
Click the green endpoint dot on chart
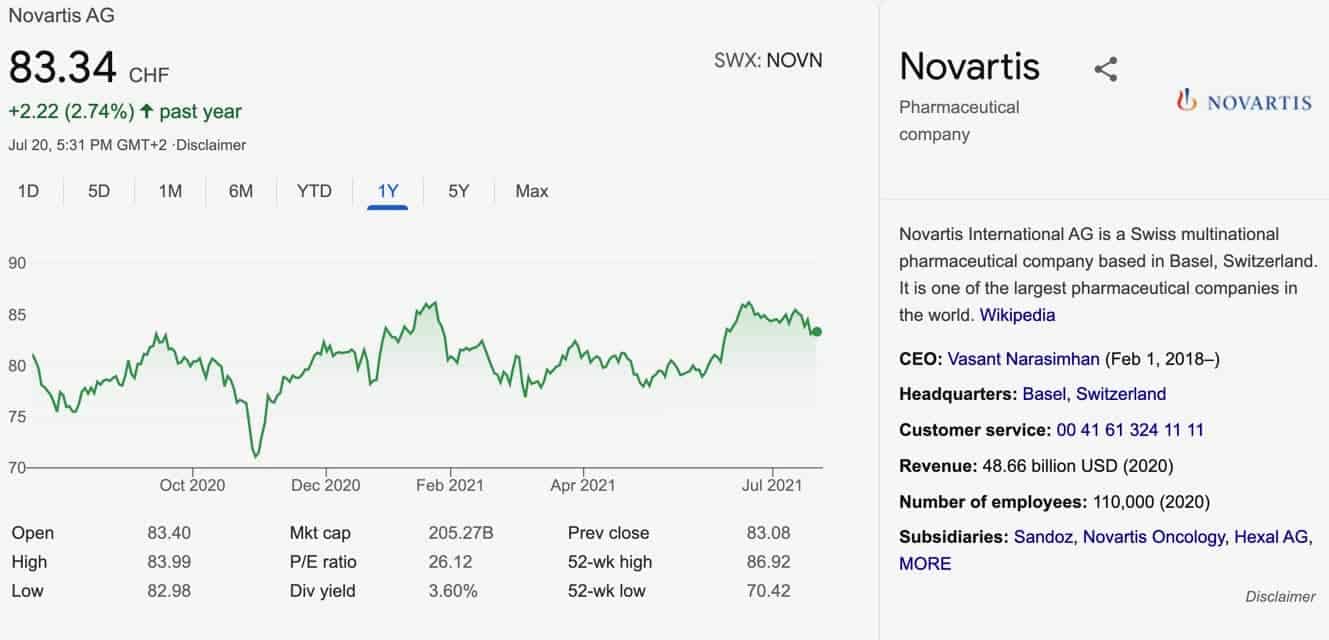tap(817, 331)
